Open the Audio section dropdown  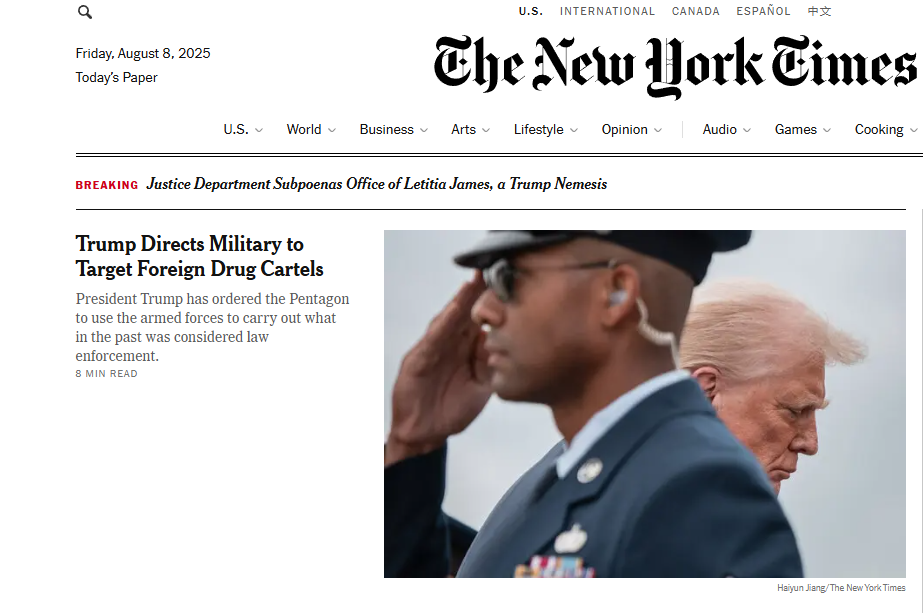click(x=726, y=130)
